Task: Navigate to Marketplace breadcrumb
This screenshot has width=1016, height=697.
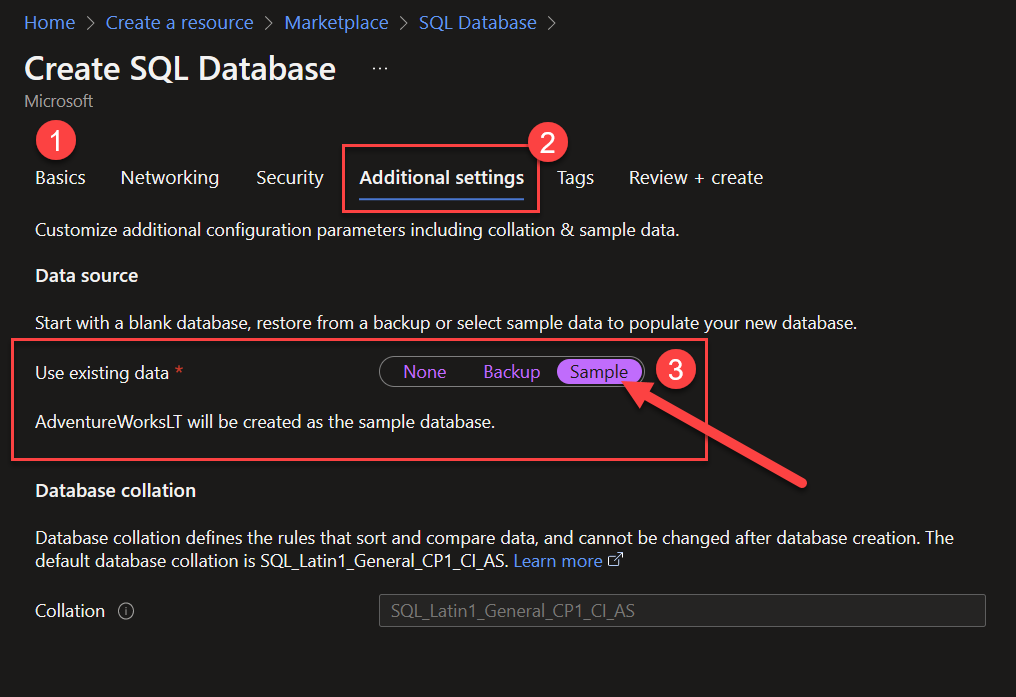Action: (336, 23)
